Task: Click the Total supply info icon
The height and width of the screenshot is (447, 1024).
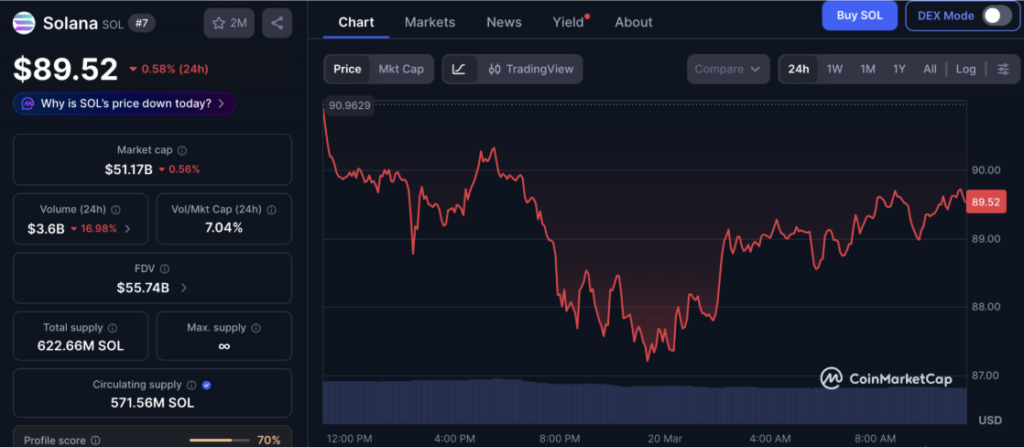Action: [x=112, y=328]
